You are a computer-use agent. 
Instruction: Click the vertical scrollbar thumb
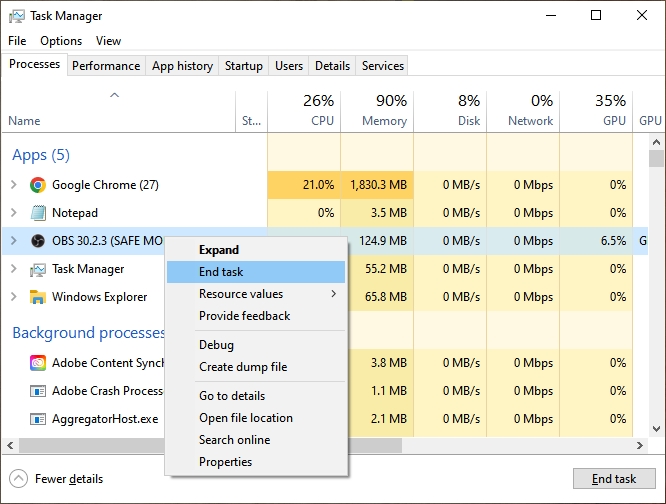656,158
